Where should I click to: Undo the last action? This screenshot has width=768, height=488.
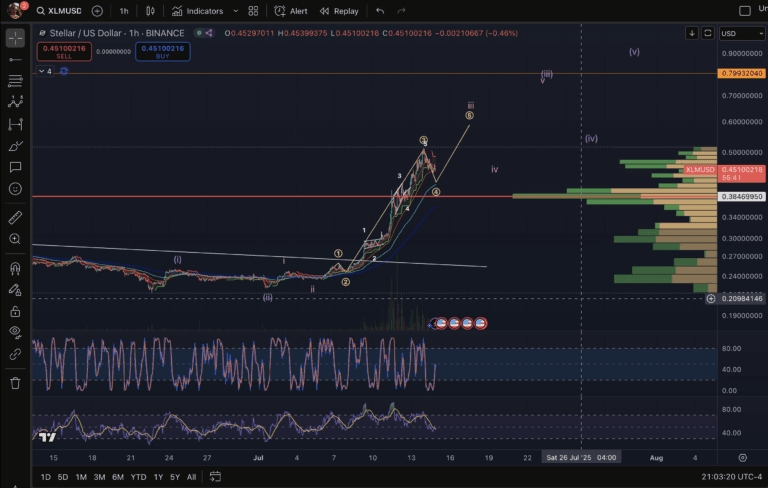coord(380,11)
